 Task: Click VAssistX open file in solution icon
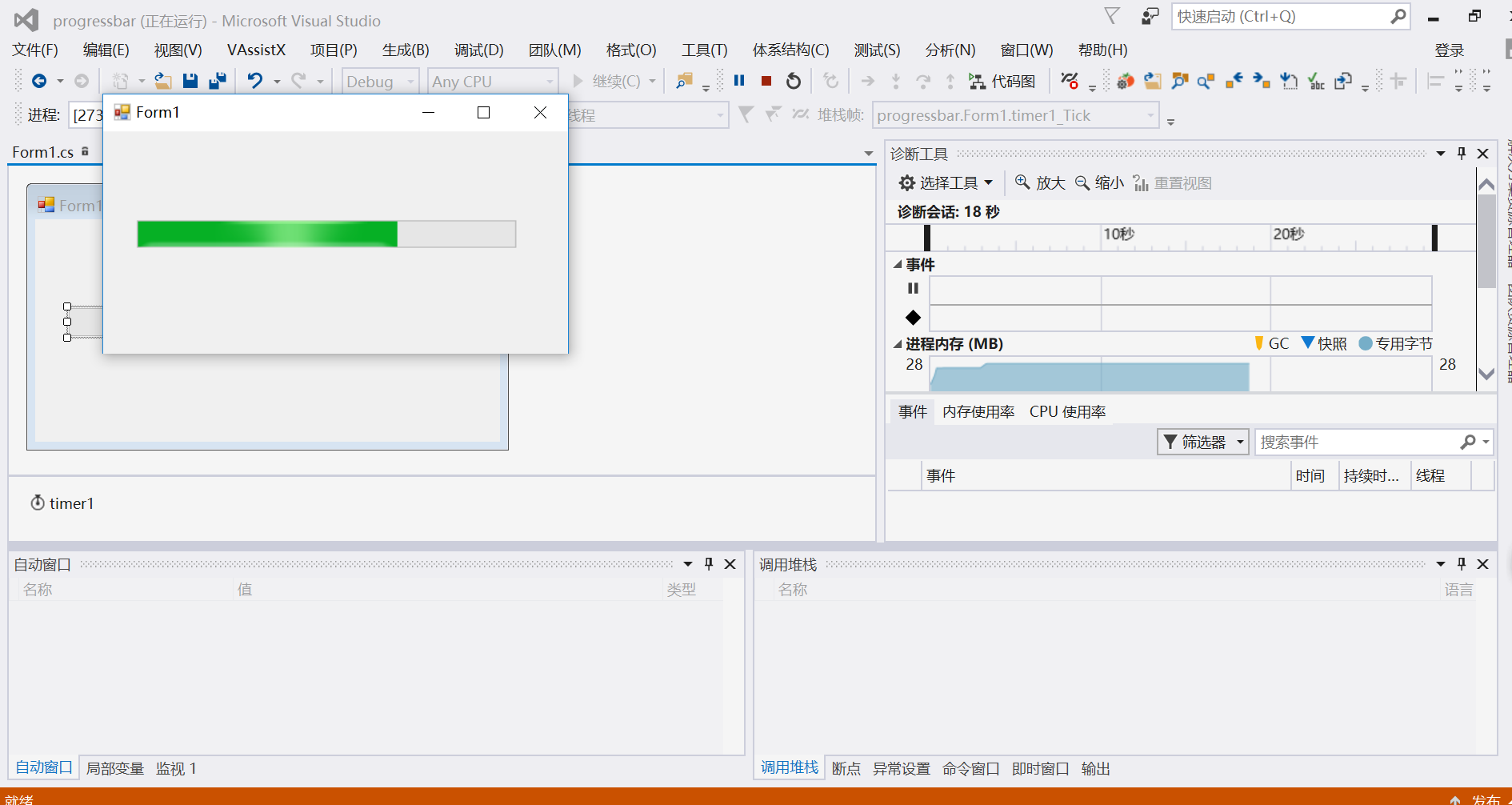tap(1153, 81)
